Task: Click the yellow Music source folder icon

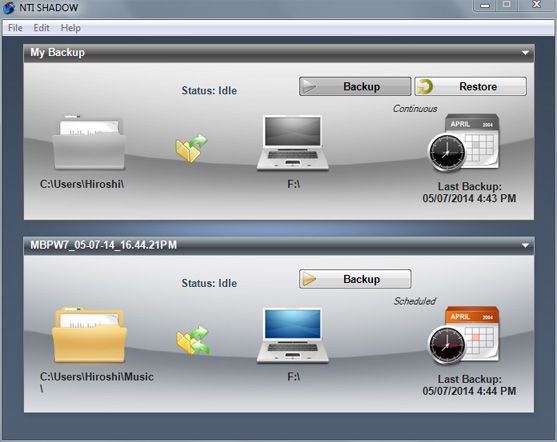Action: click(x=89, y=335)
